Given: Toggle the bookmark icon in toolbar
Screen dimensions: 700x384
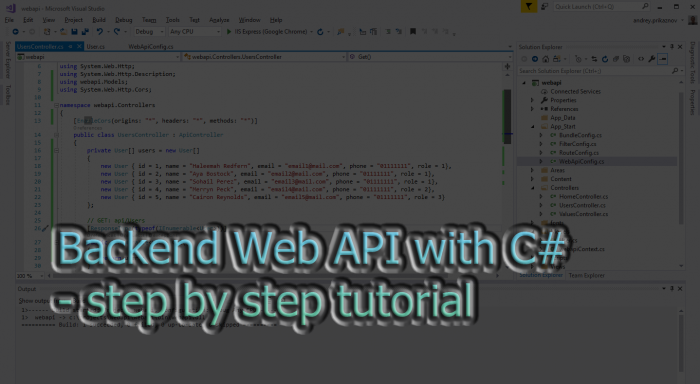Looking at the screenshot, I should pos(413,32).
